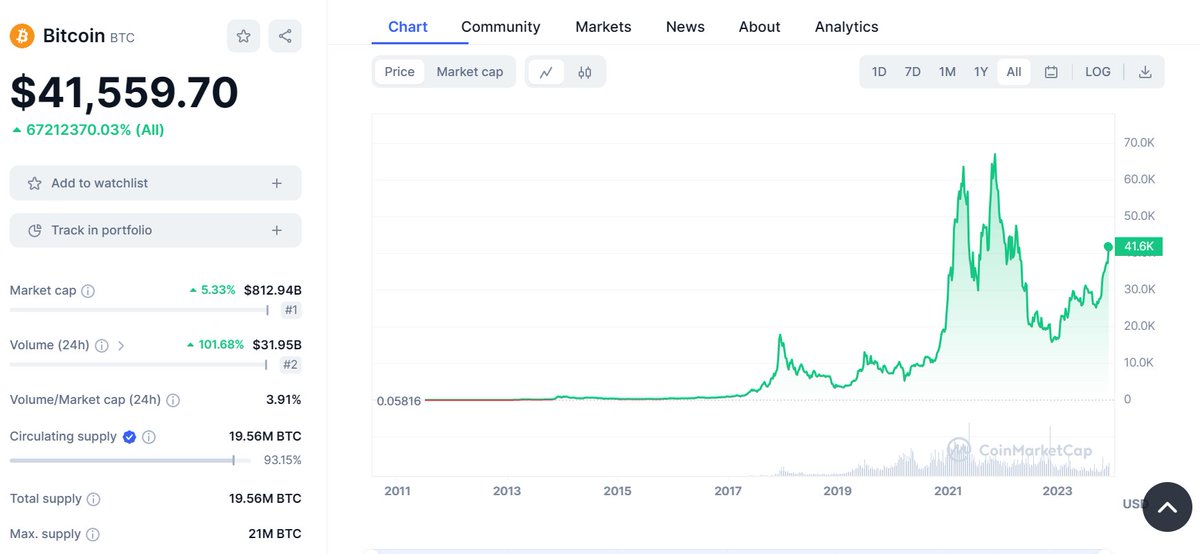Open the share button
Screen dimensions: 1200x554
tap(285, 36)
